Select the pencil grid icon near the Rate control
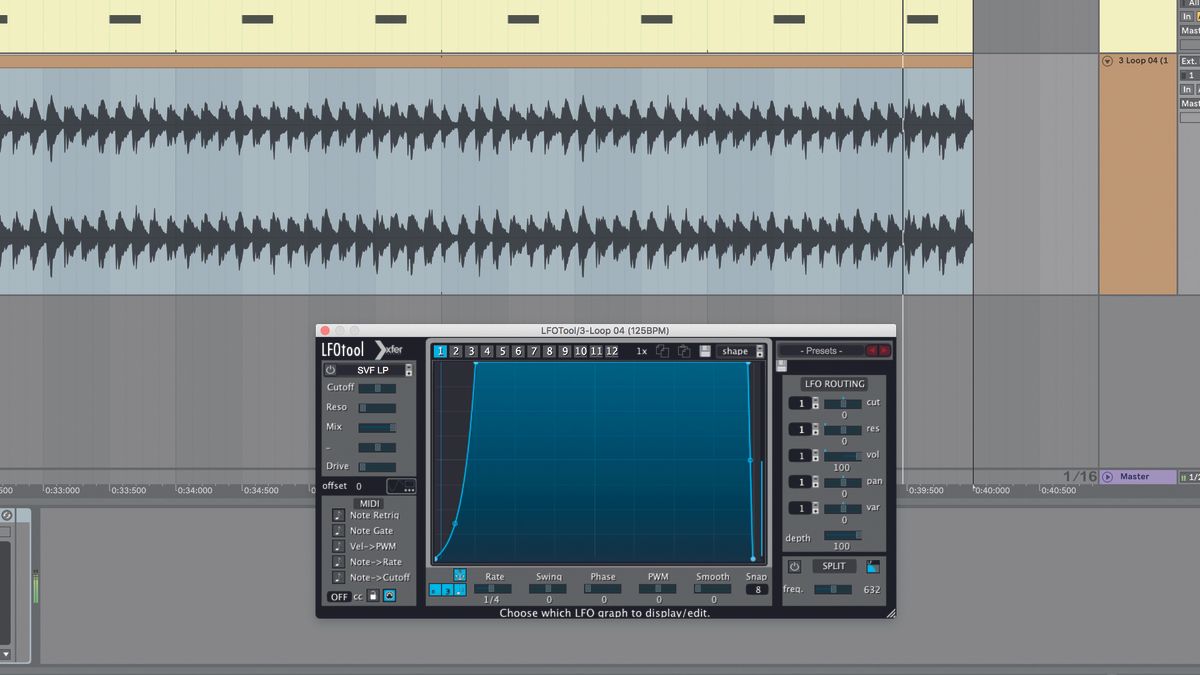The height and width of the screenshot is (675, 1200). pyautogui.click(x=459, y=575)
